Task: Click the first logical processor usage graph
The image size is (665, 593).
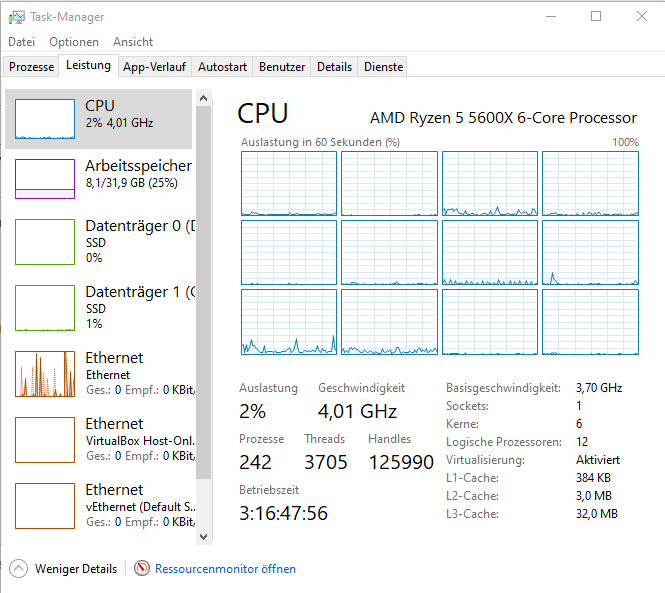Action: (289, 184)
